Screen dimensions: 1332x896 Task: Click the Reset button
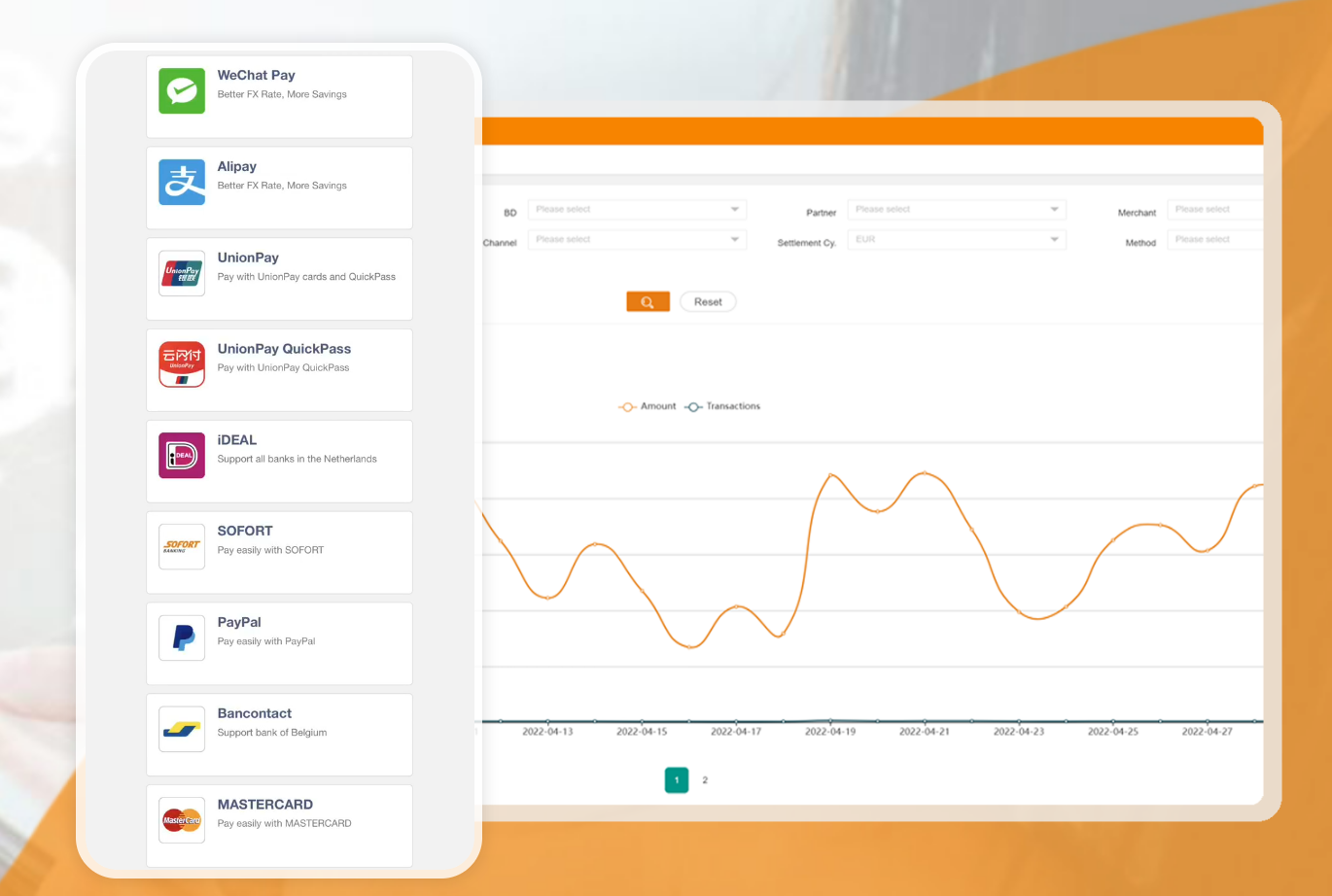708,302
